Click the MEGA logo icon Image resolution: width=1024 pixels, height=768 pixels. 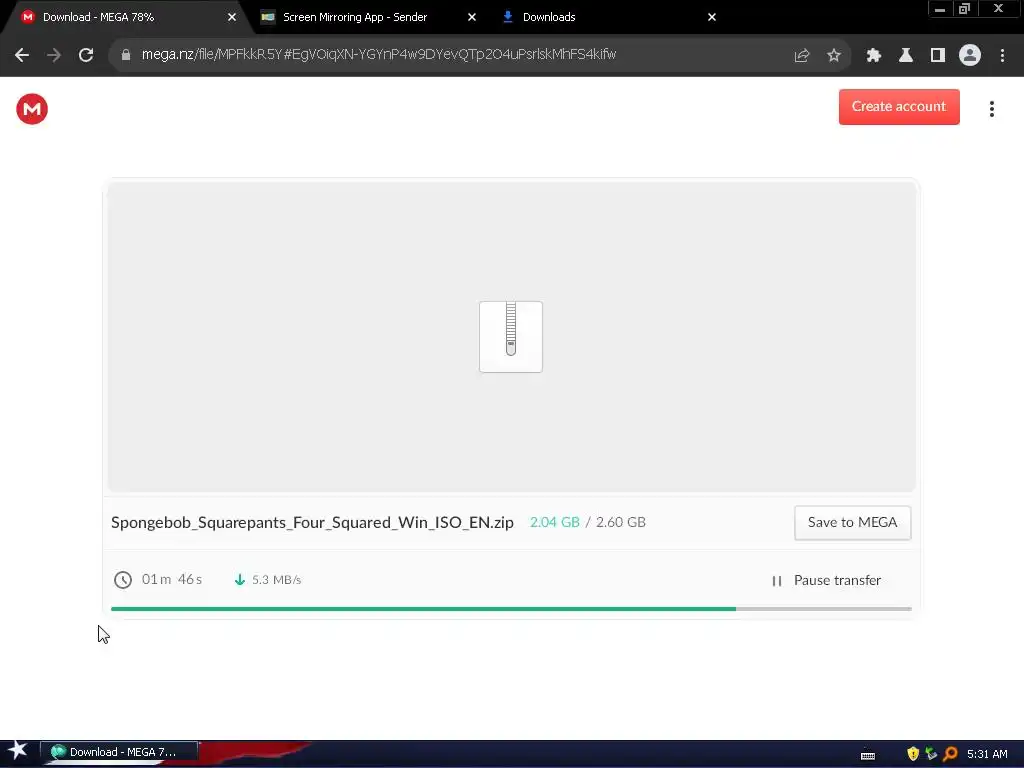click(x=32, y=109)
